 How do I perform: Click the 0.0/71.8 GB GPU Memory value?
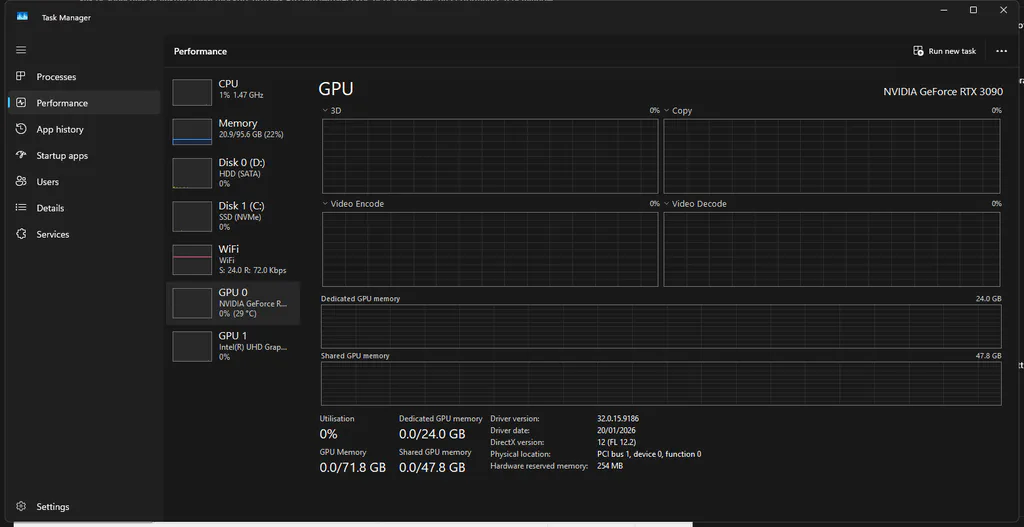coord(353,468)
